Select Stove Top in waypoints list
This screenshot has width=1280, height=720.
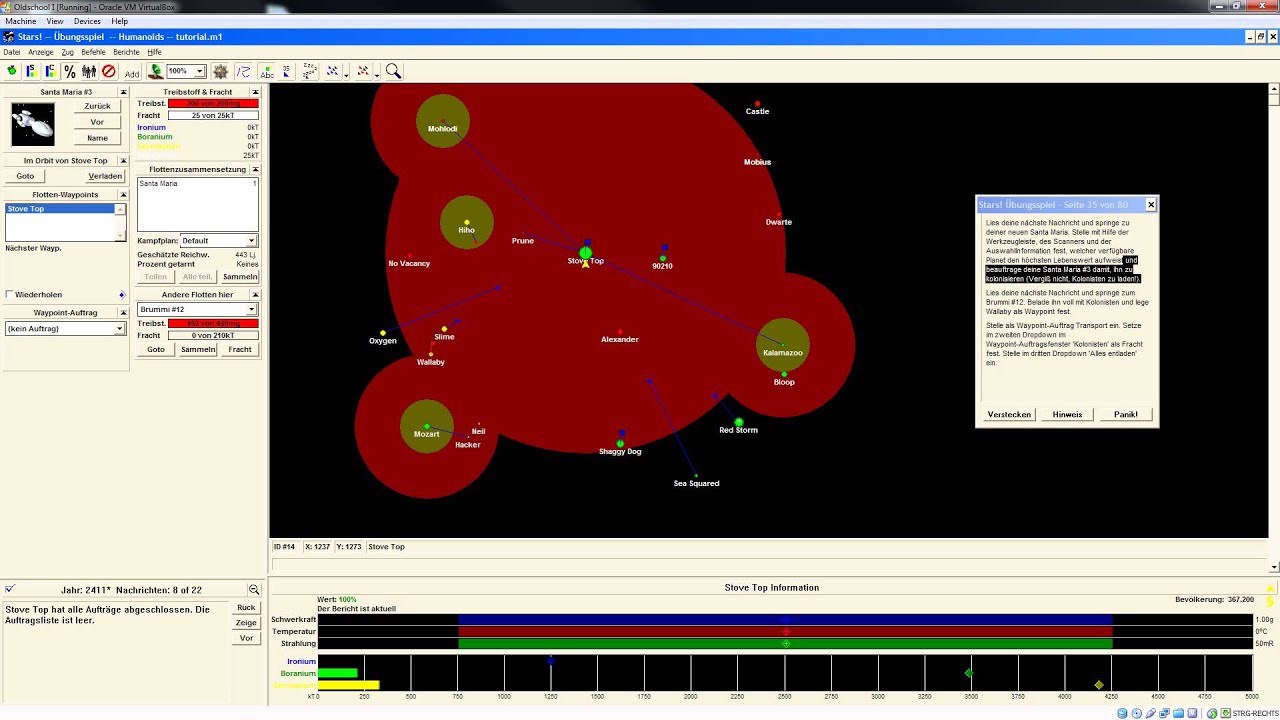[x=61, y=209]
